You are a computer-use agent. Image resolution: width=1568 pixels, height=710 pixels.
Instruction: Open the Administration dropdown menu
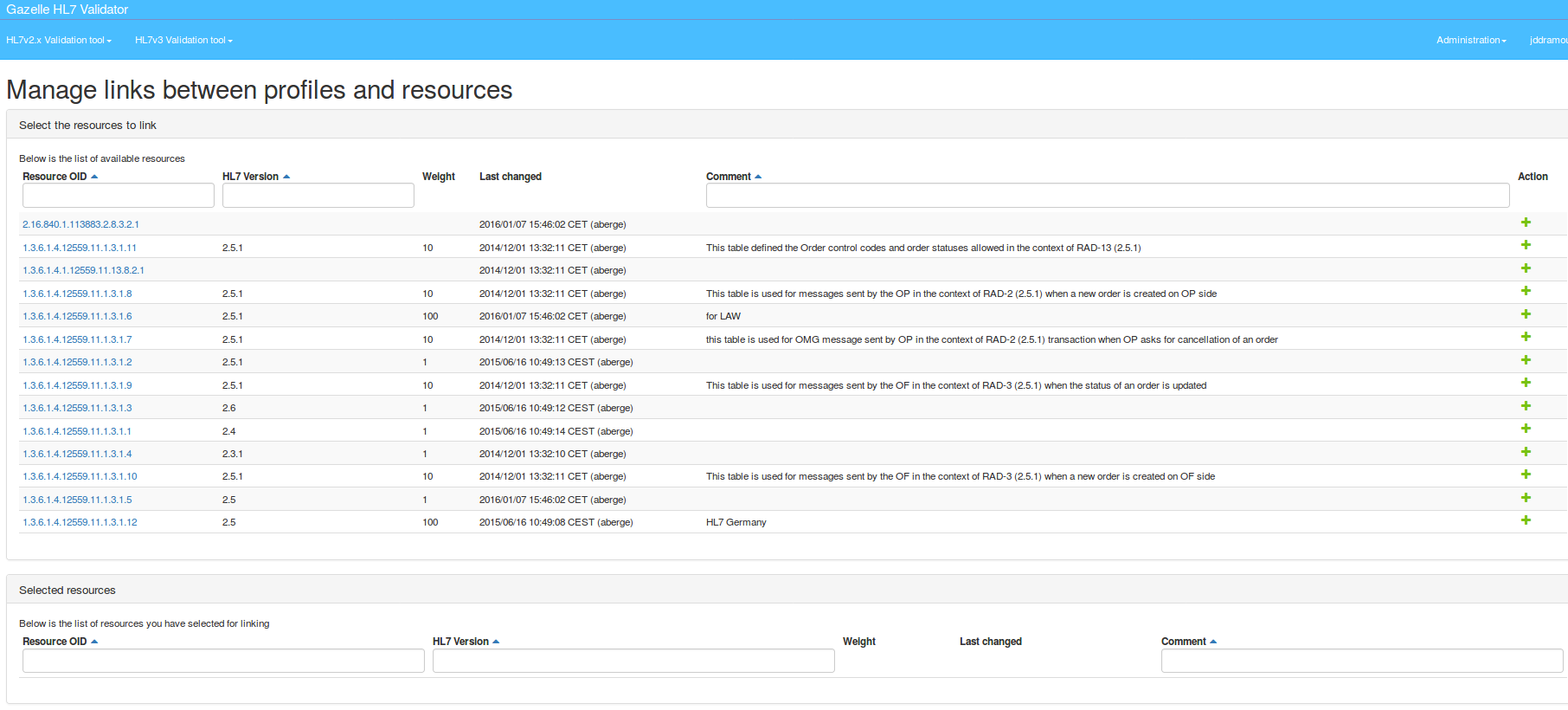coord(1470,40)
